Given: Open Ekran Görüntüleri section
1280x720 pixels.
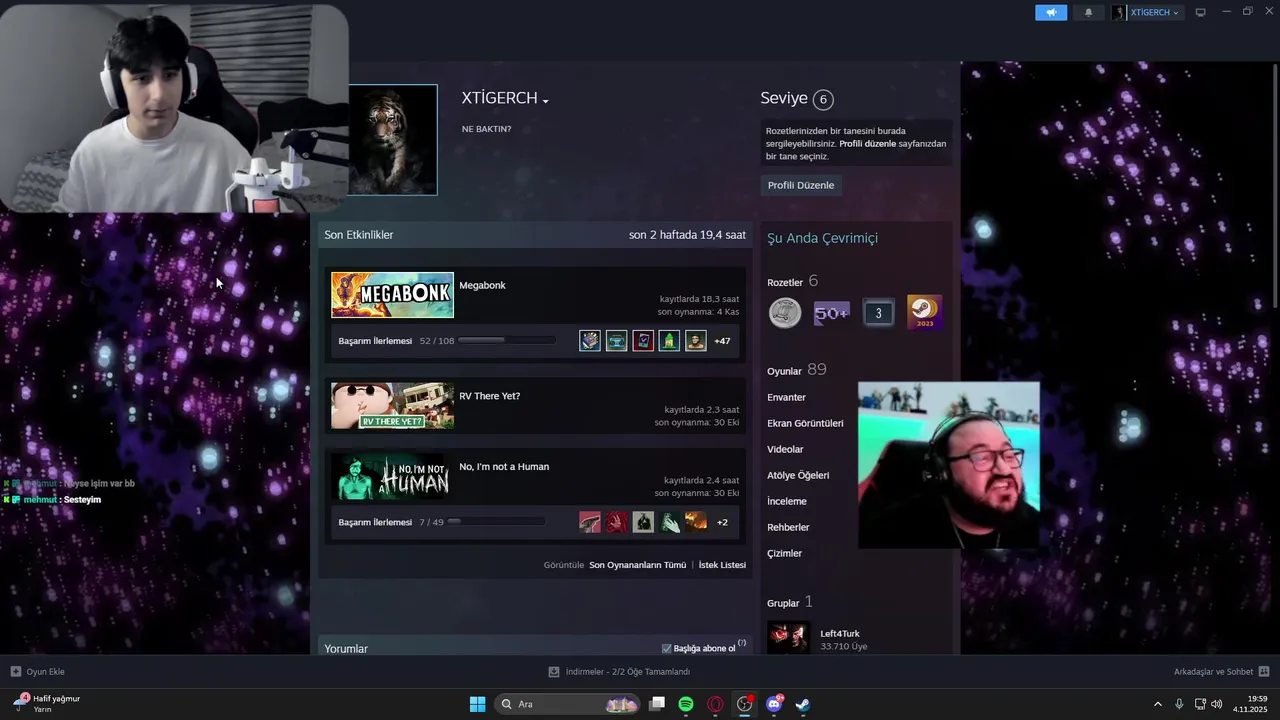Looking at the screenshot, I should 805,423.
